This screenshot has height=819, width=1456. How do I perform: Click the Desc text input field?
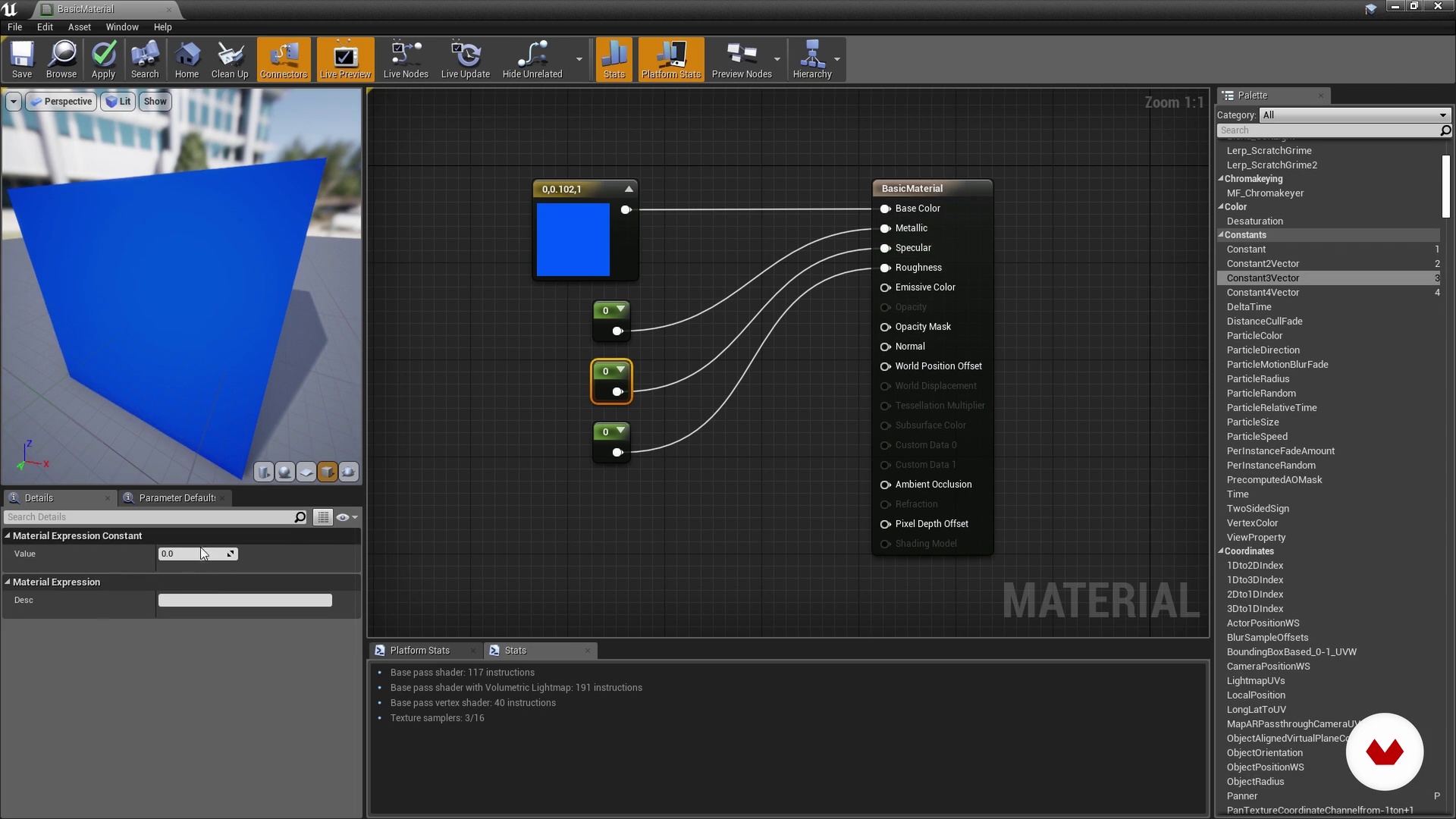click(245, 601)
